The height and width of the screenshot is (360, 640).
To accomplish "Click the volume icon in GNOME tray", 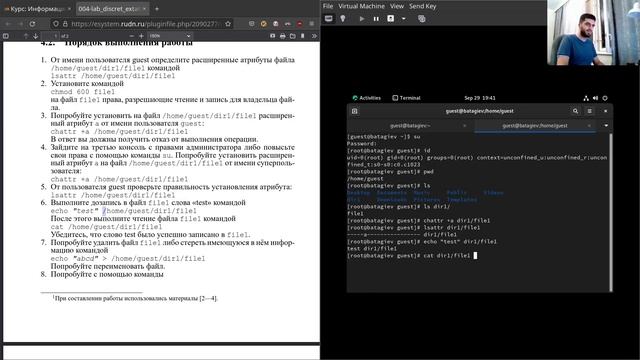I will click(595, 98).
